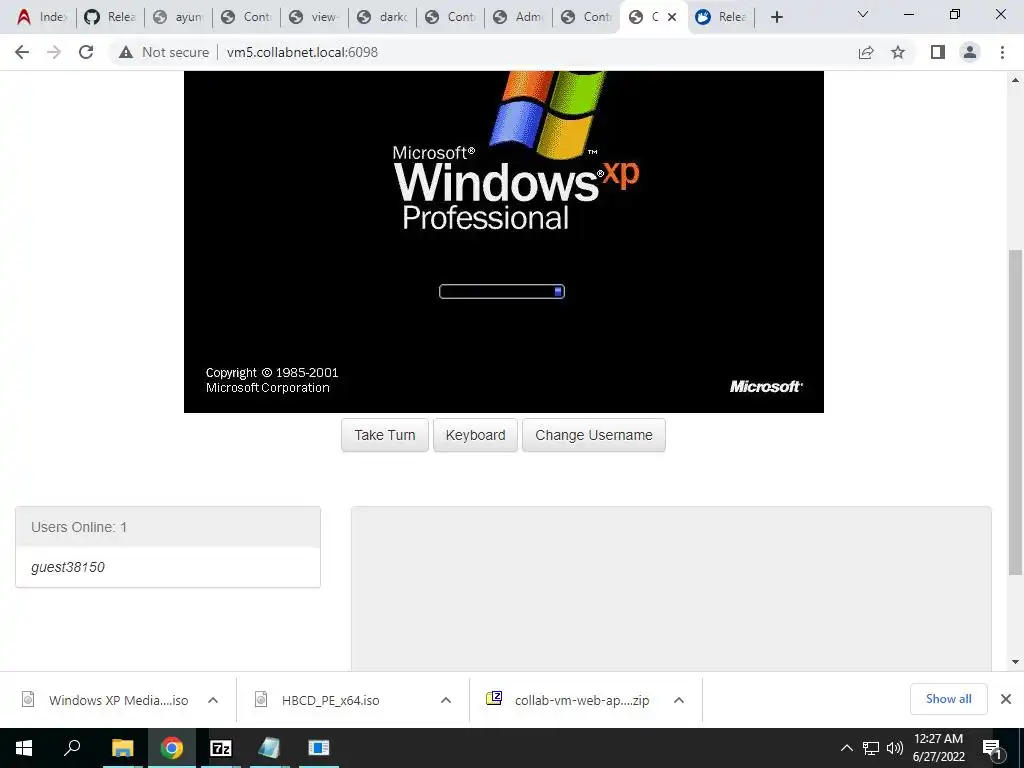Open File Explorer from the taskbar

click(x=122, y=748)
